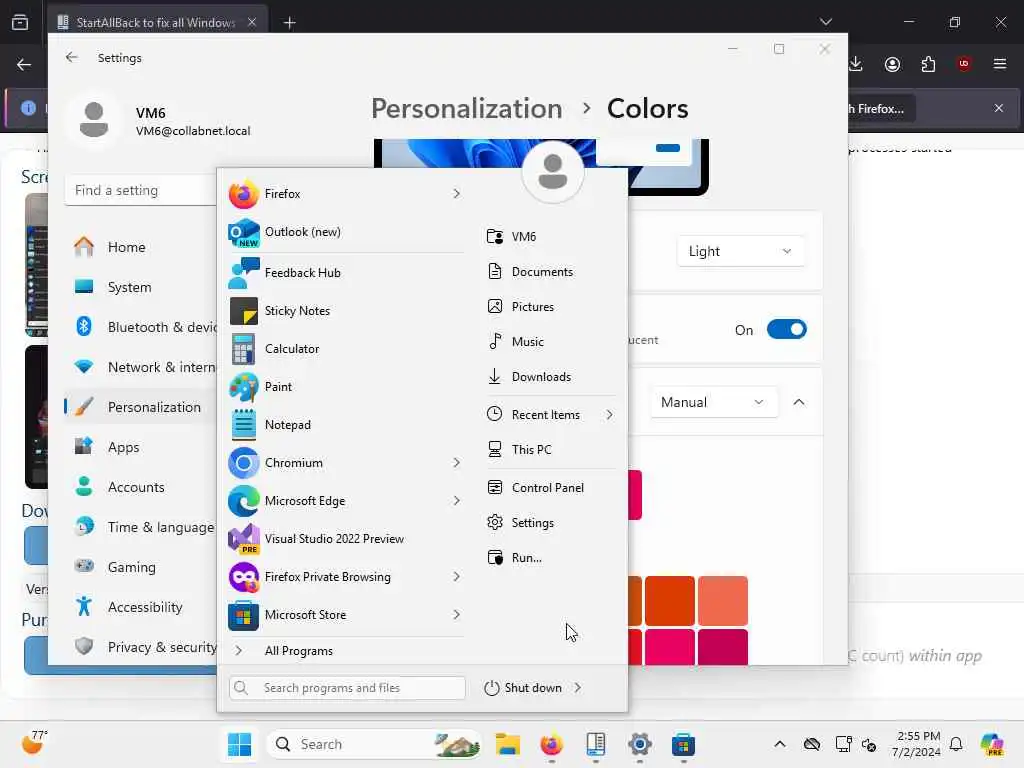Toggle transparency effects switch off
Screen dimensions: 1024x768
(786, 330)
